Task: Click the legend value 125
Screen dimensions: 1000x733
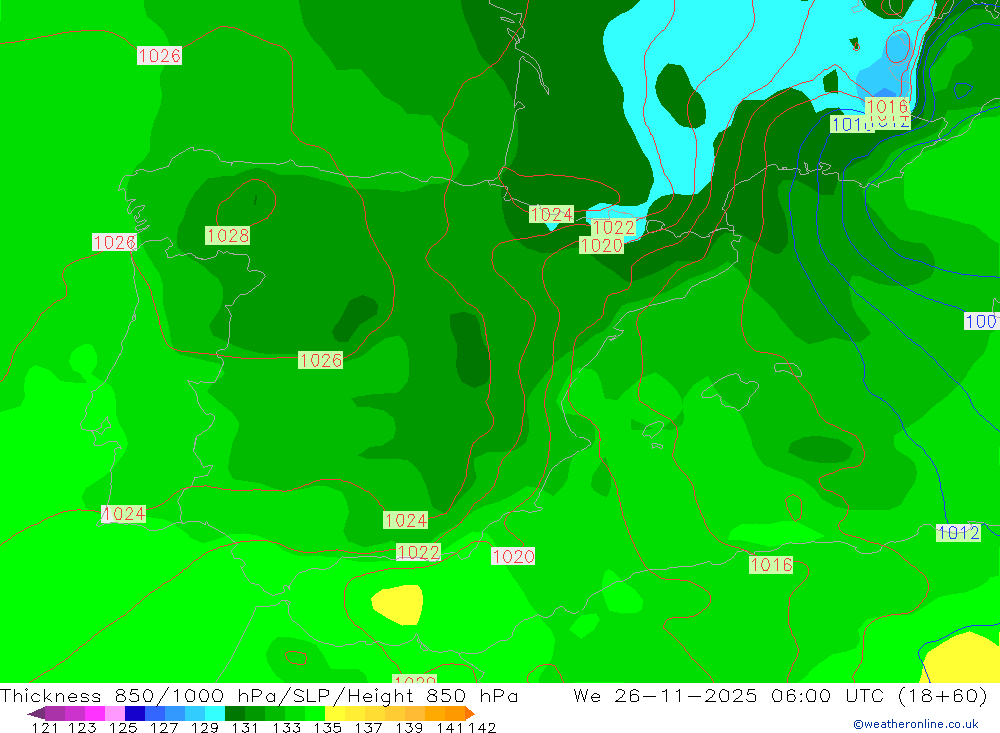Action: click(x=123, y=727)
